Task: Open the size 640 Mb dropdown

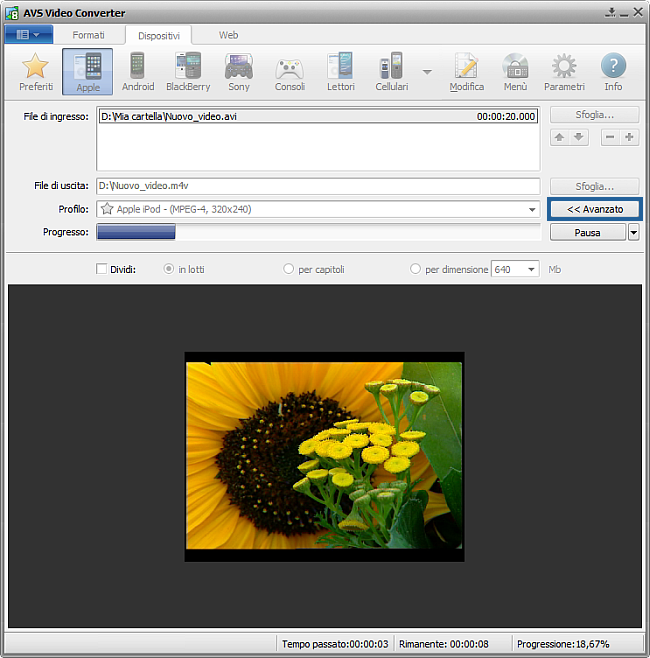Action: [x=530, y=269]
